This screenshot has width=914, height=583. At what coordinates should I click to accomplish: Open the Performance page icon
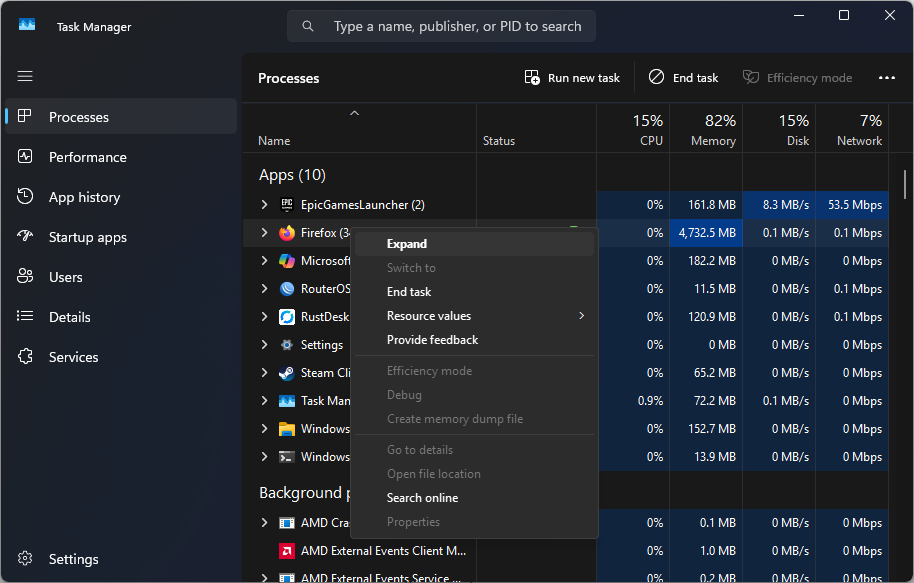26,157
